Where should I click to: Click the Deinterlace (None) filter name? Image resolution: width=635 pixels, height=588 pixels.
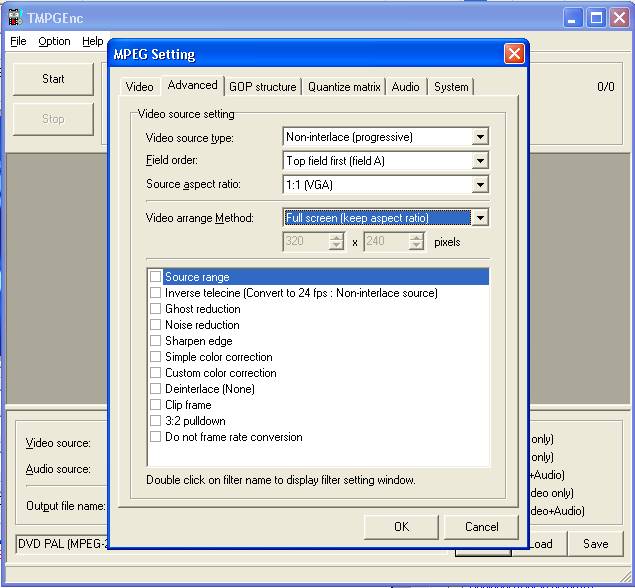click(x=210, y=389)
